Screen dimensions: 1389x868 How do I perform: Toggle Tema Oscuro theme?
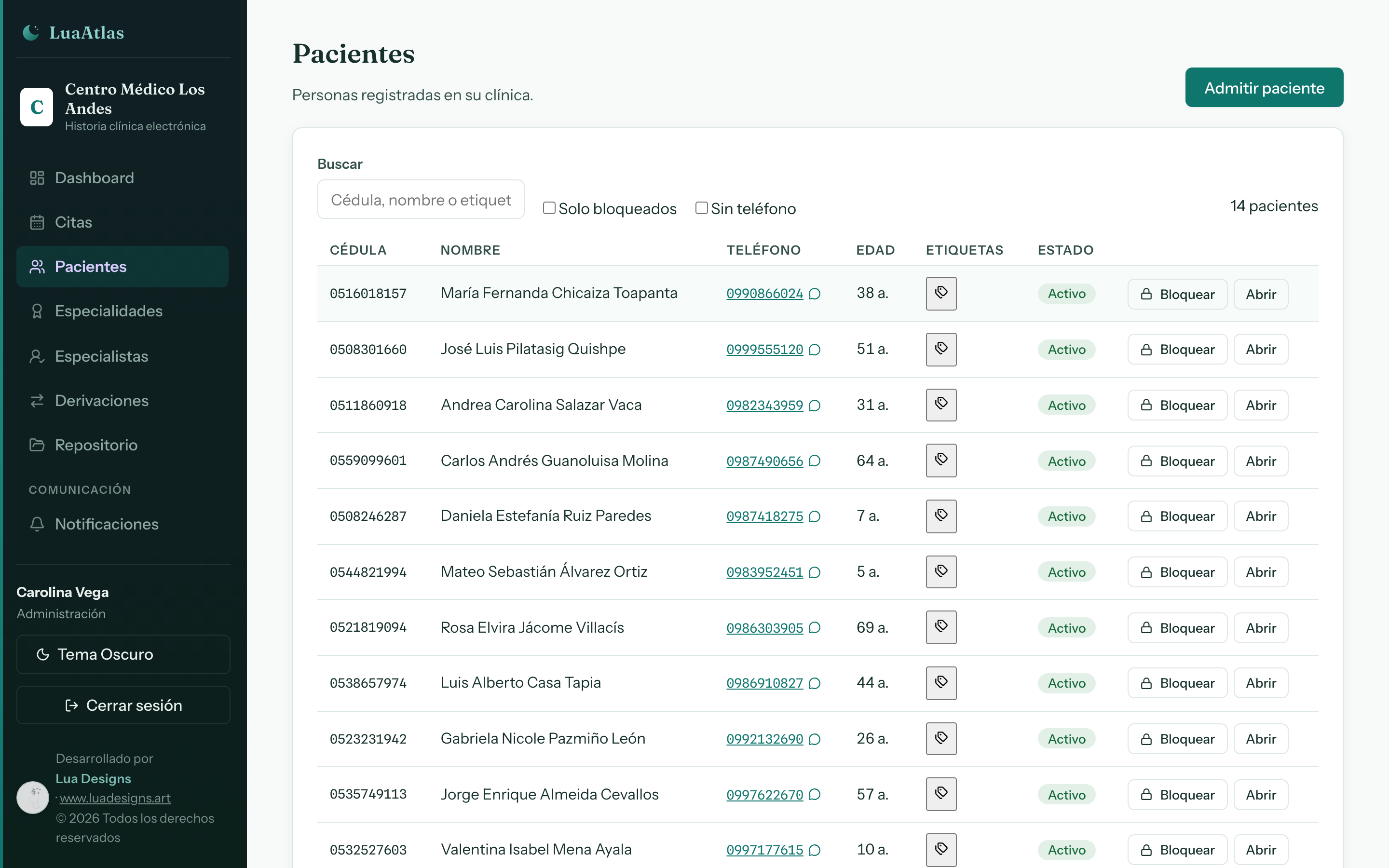[123, 654]
